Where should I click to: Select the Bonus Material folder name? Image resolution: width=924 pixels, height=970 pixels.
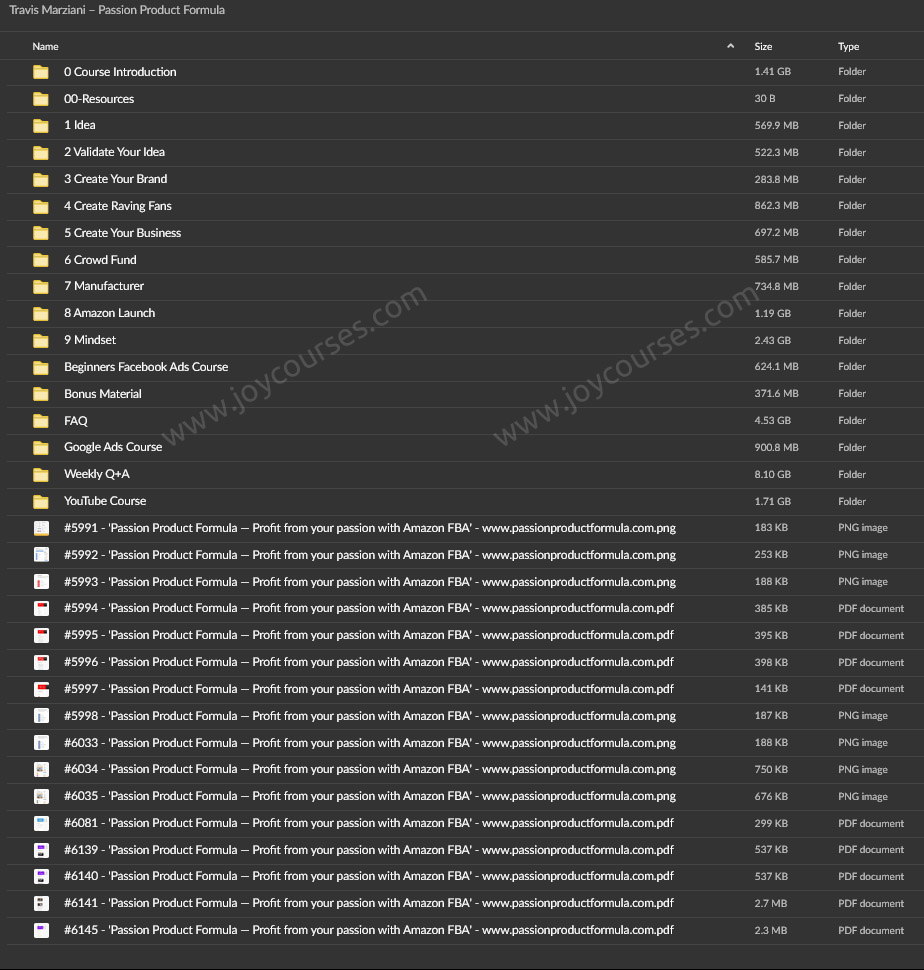click(103, 393)
